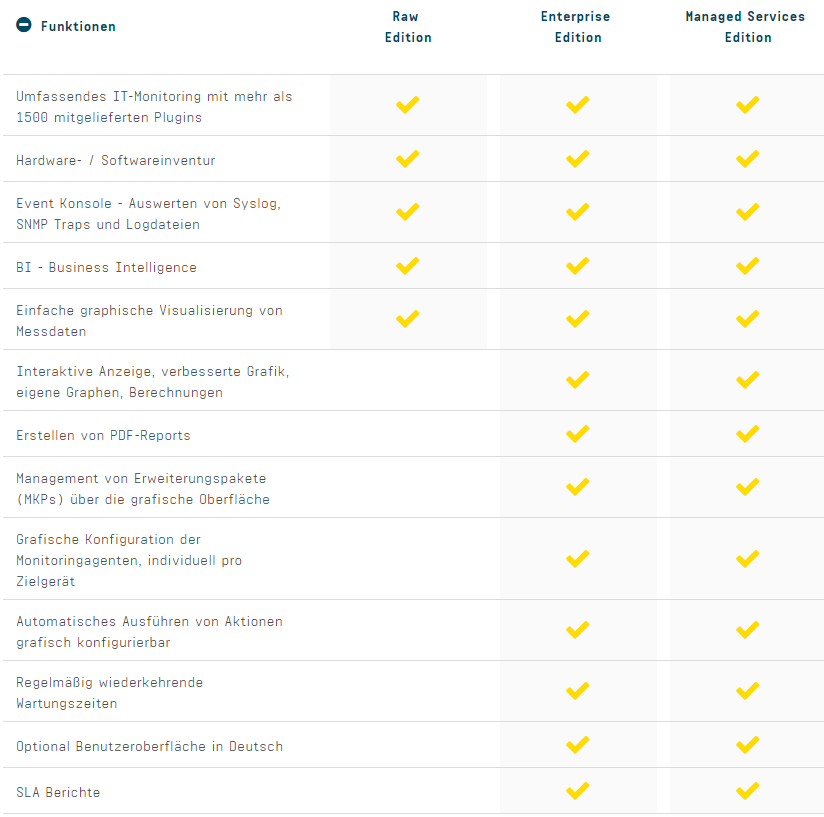Click Managed Services checkmark for MKPs row
Viewport: 824px width, 817px height.
pyautogui.click(x=748, y=487)
